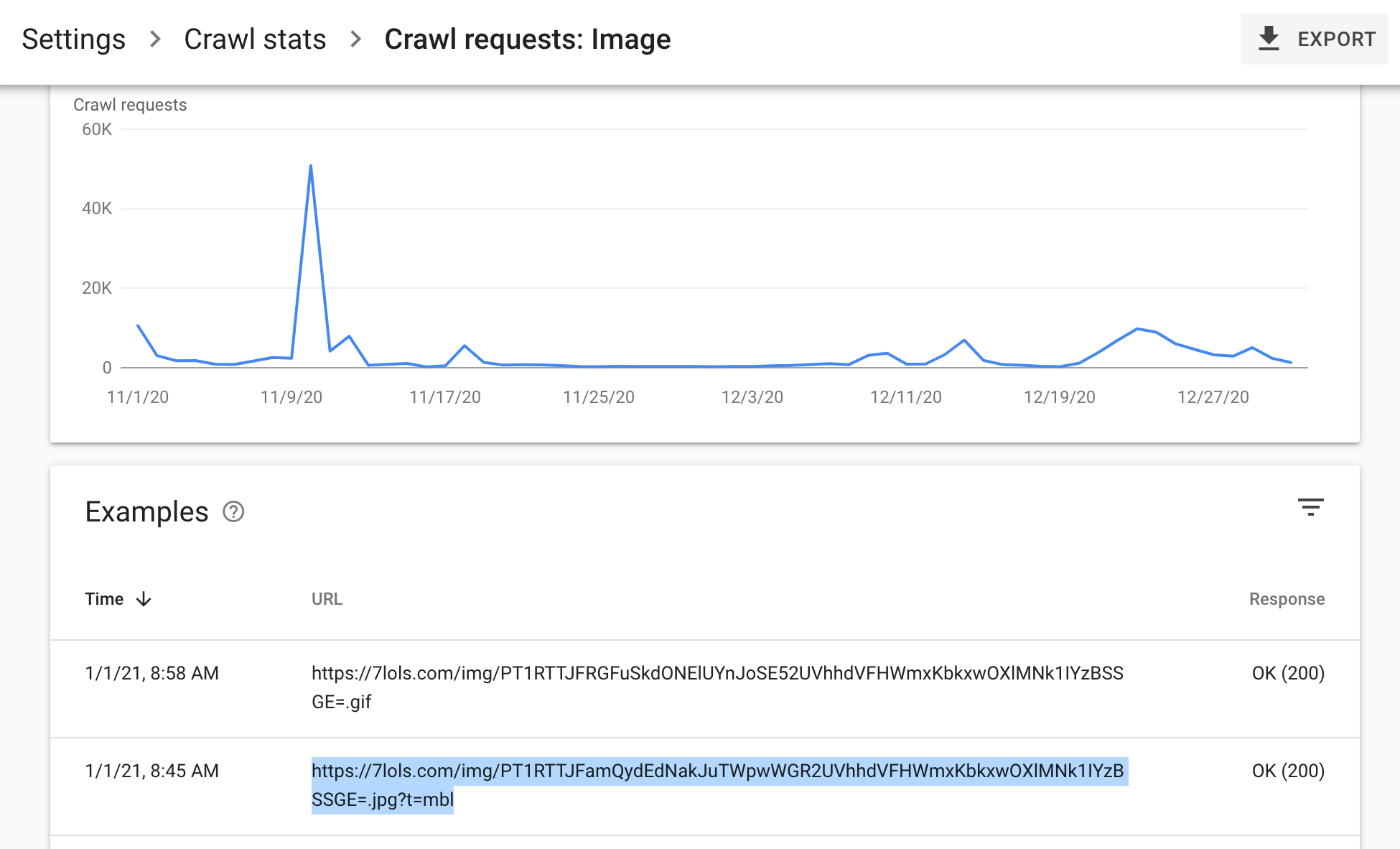Image resolution: width=1400 pixels, height=849 pixels.
Task: Click the 12/19/20 date axis label
Action: 1059,397
